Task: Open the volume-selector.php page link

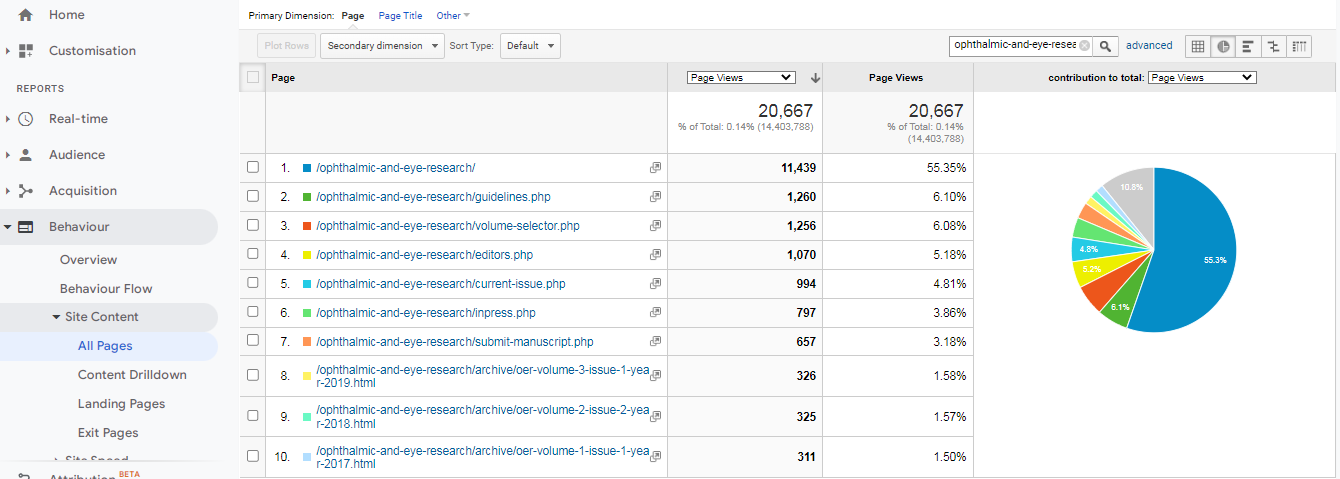Action: (x=447, y=226)
